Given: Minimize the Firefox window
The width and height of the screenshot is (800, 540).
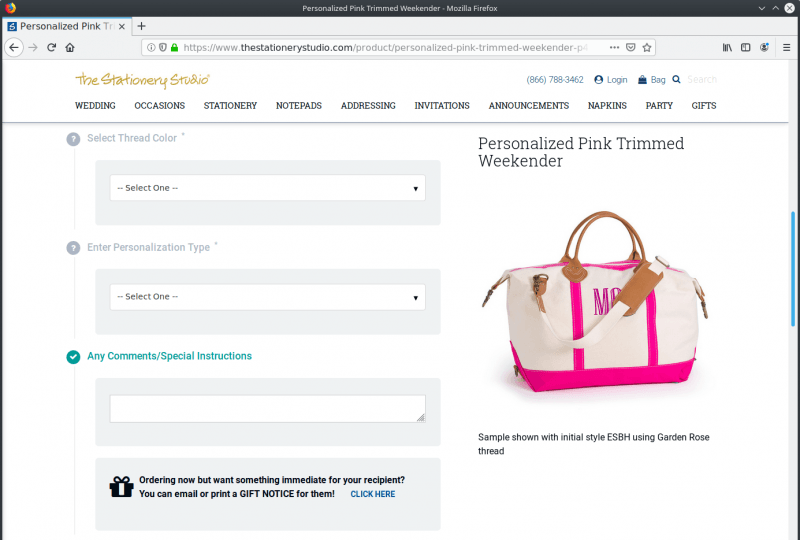Looking at the screenshot, I should coord(761,8).
